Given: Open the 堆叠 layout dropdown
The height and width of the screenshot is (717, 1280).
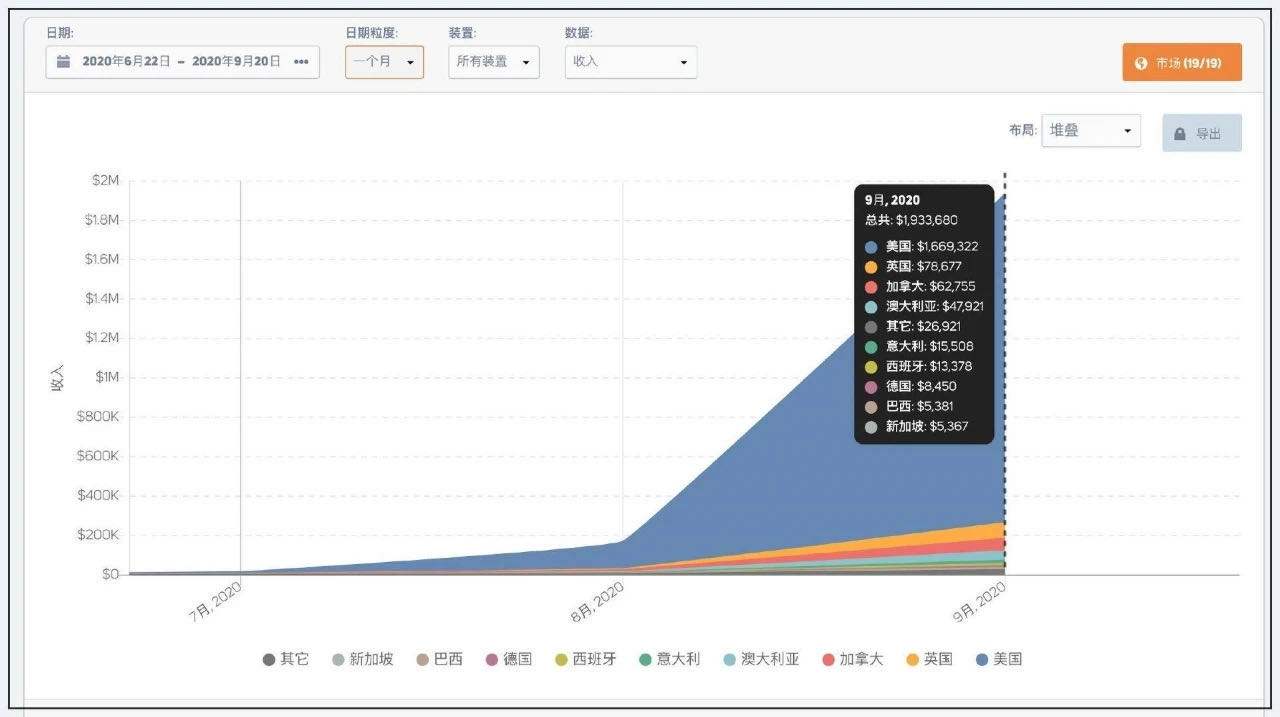Looking at the screenshot, I should 1091,131.
